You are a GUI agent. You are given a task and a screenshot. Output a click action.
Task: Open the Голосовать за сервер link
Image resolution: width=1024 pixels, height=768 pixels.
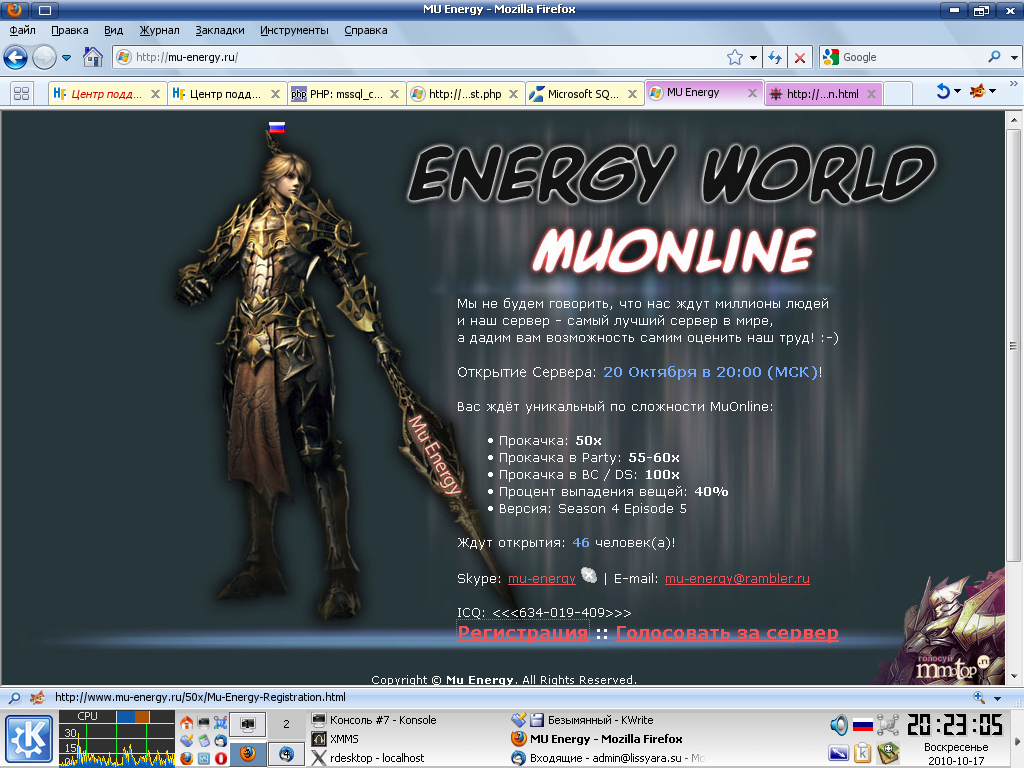(727, 632)
